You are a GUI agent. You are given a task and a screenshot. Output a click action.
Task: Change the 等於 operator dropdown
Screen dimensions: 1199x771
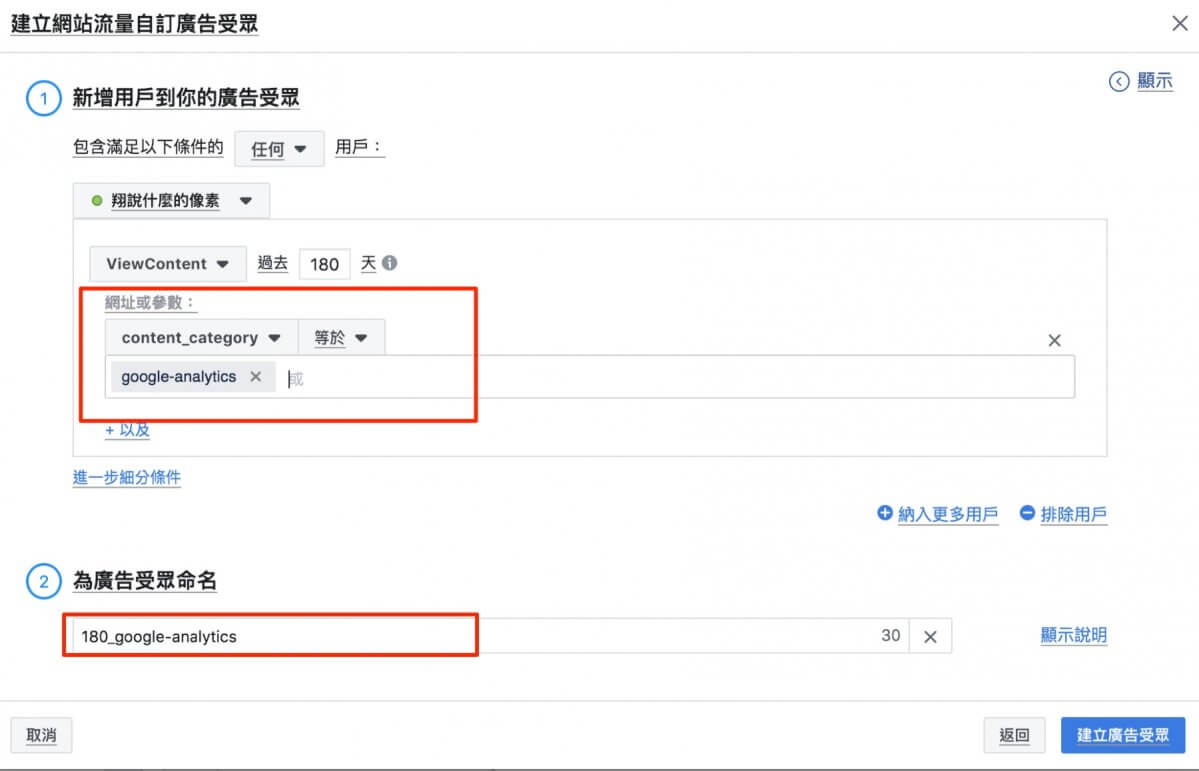[x=341, y=338]
